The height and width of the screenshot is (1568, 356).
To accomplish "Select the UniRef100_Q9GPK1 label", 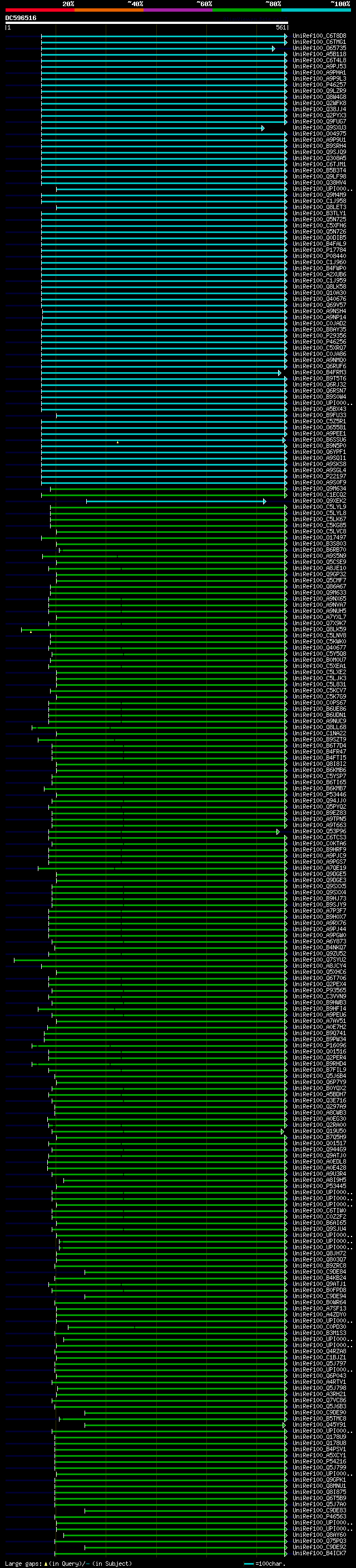I will point(319,1480).
